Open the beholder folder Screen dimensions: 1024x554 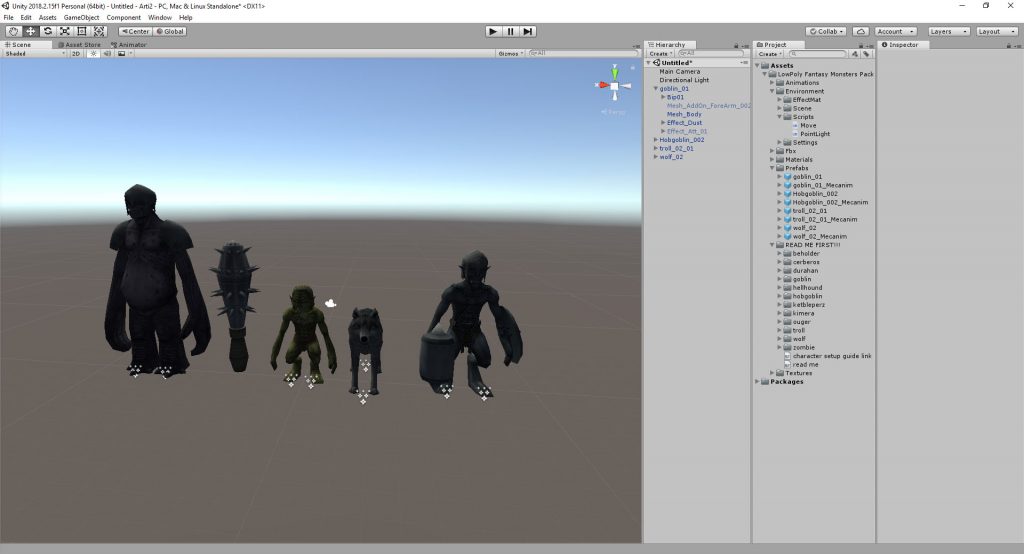(806, 253)
